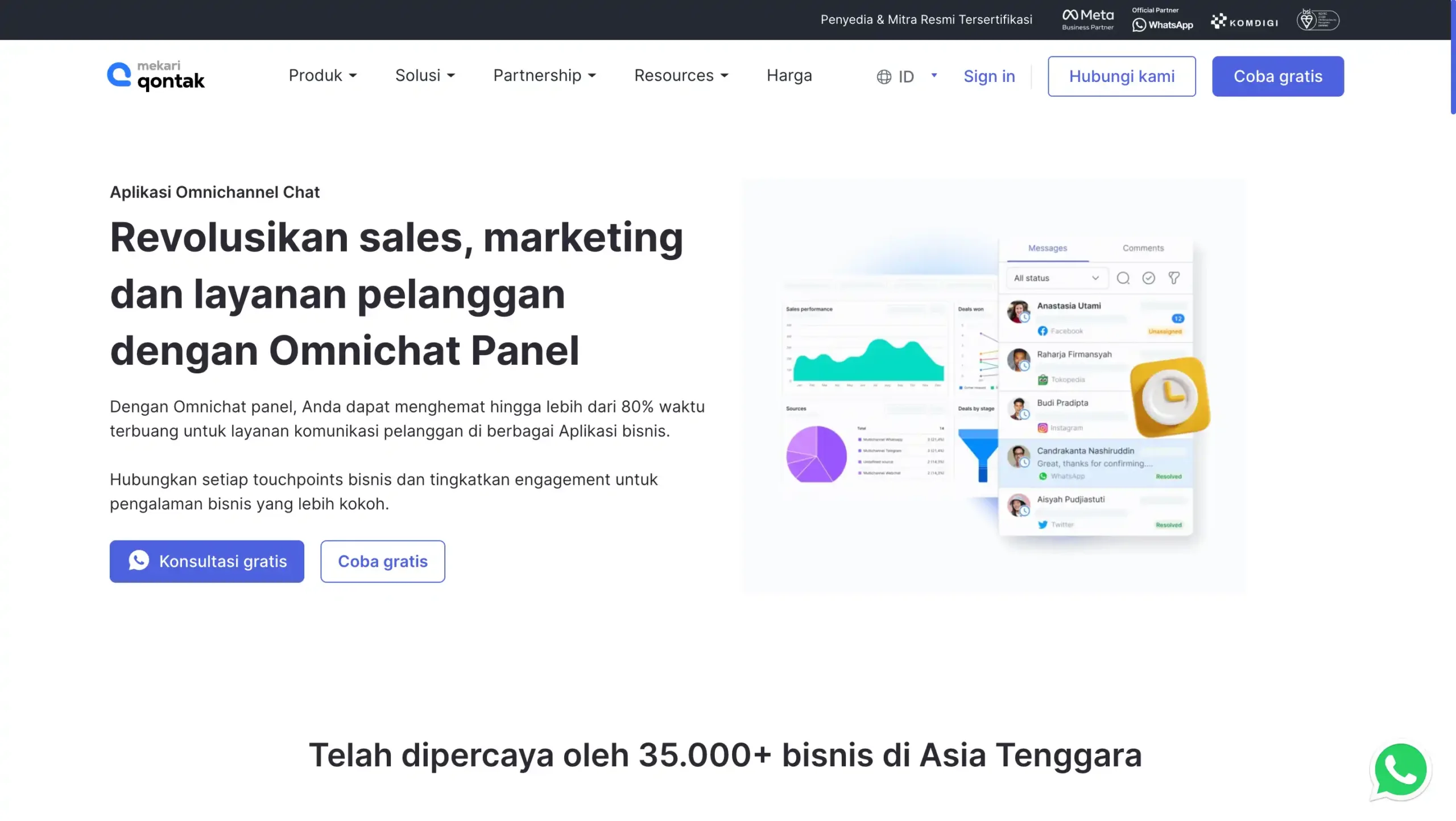
Task: Open the Harga menu item
Action: (789, 76)
